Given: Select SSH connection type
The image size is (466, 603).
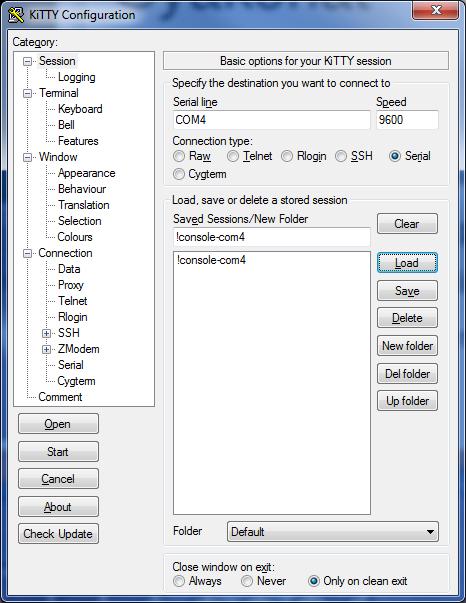Looking at the screenshot, I should (x=341, y=156).
